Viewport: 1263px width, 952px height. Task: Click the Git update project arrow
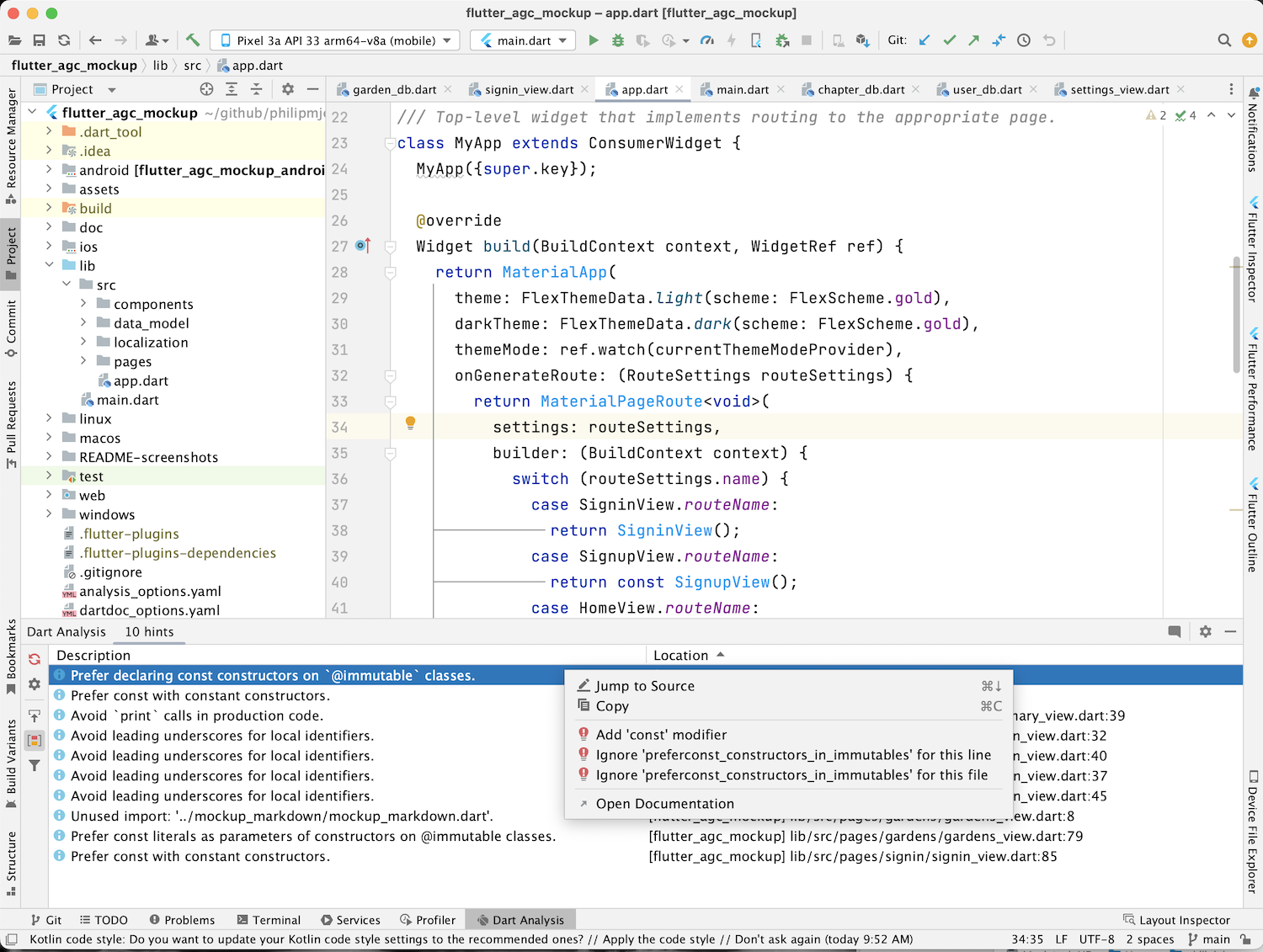pyautogui.click(x=925, y=40)
